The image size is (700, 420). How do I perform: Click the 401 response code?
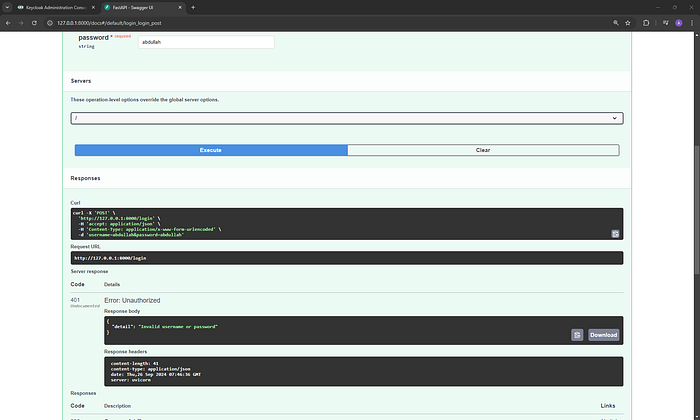75,300
